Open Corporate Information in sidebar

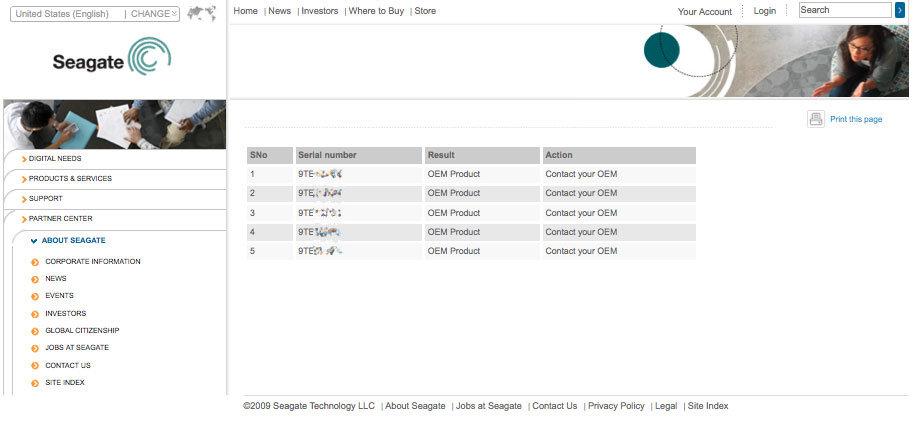pyautogui.click(x=93, y=262)
